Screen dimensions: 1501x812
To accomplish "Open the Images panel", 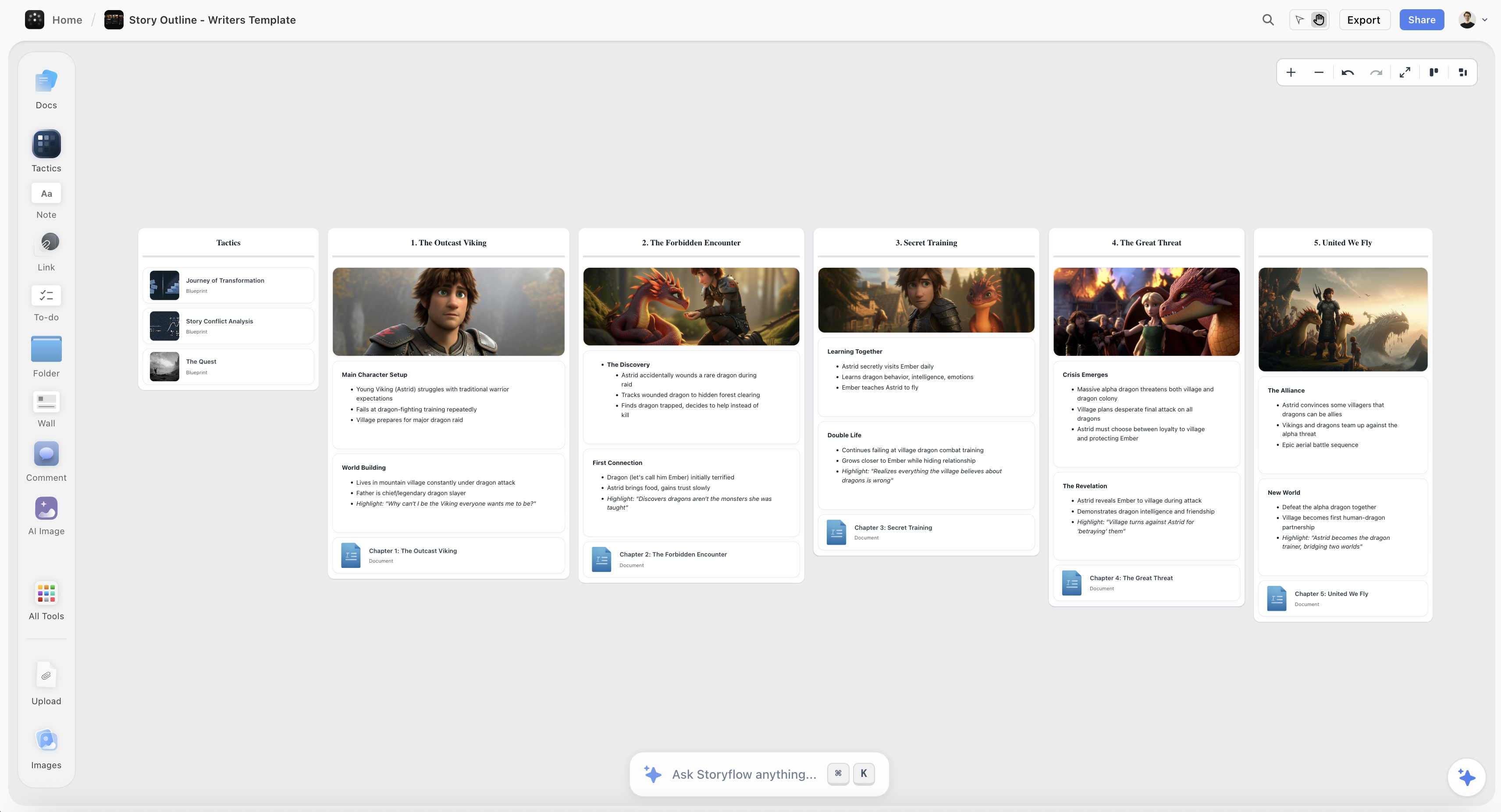I will (x=46, y=740).
